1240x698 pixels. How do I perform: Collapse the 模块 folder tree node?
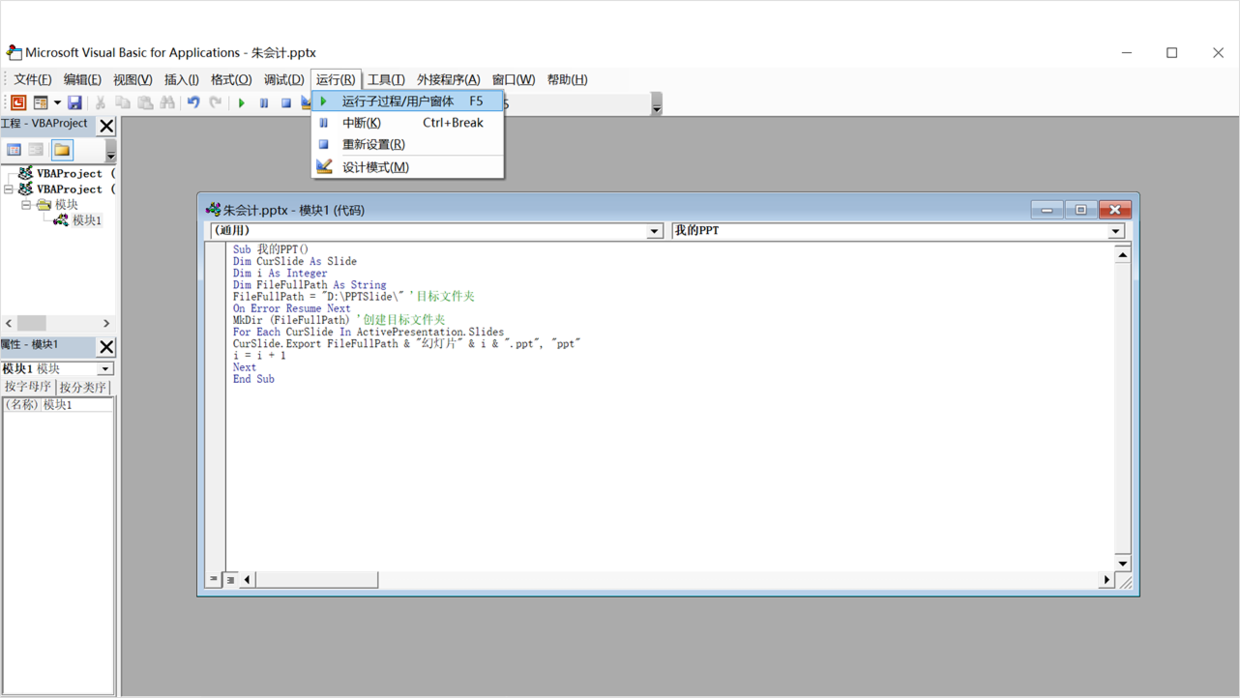[x=26, y=205]
